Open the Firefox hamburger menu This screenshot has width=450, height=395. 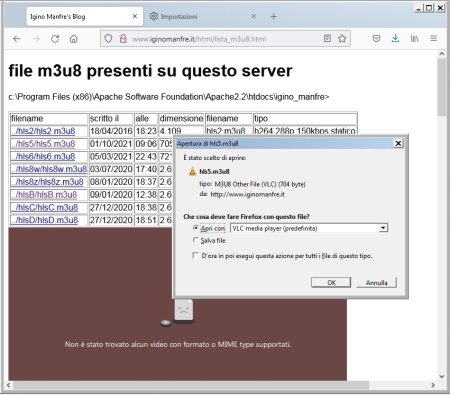point(433,38)
